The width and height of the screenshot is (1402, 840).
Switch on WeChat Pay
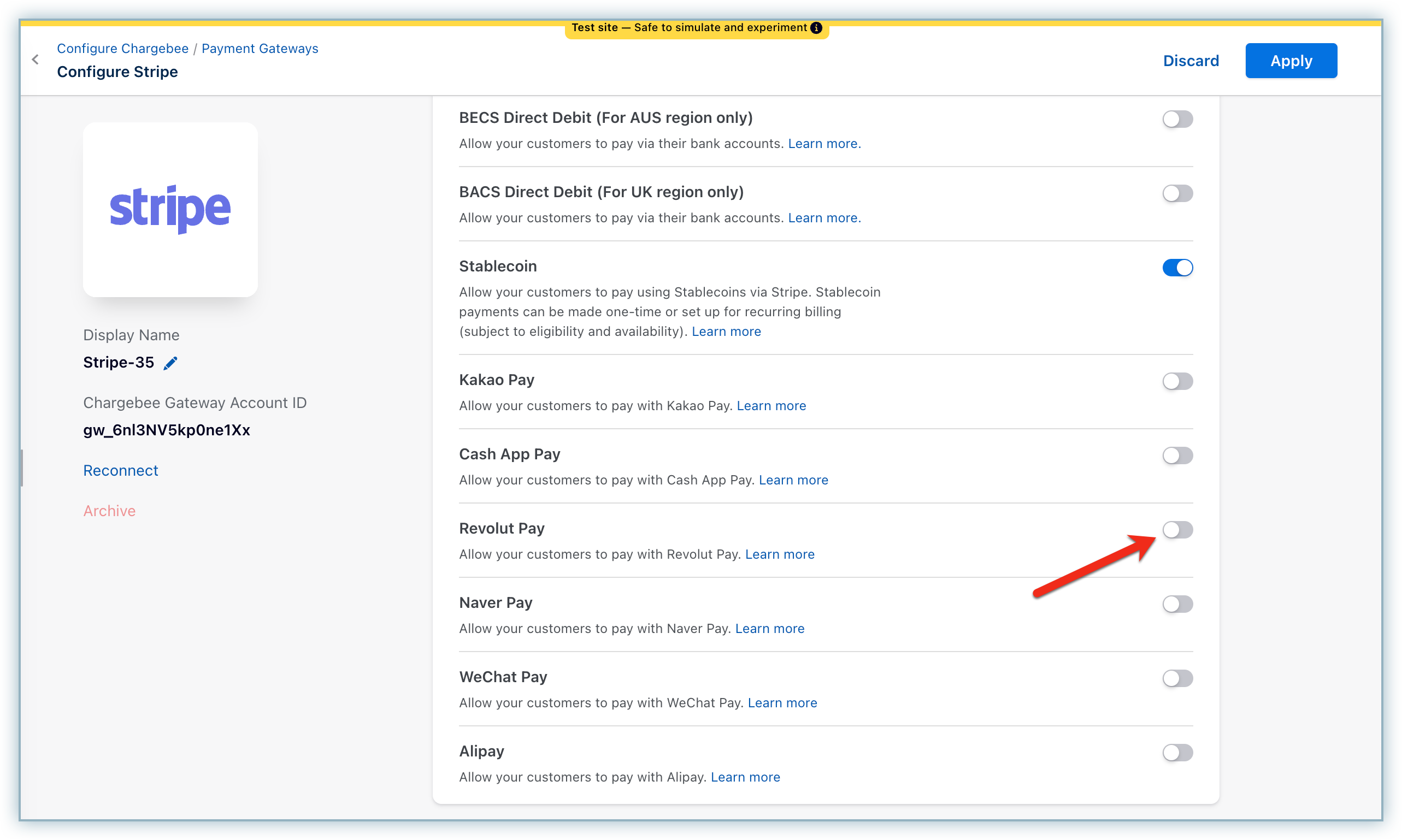[1177, 678]
